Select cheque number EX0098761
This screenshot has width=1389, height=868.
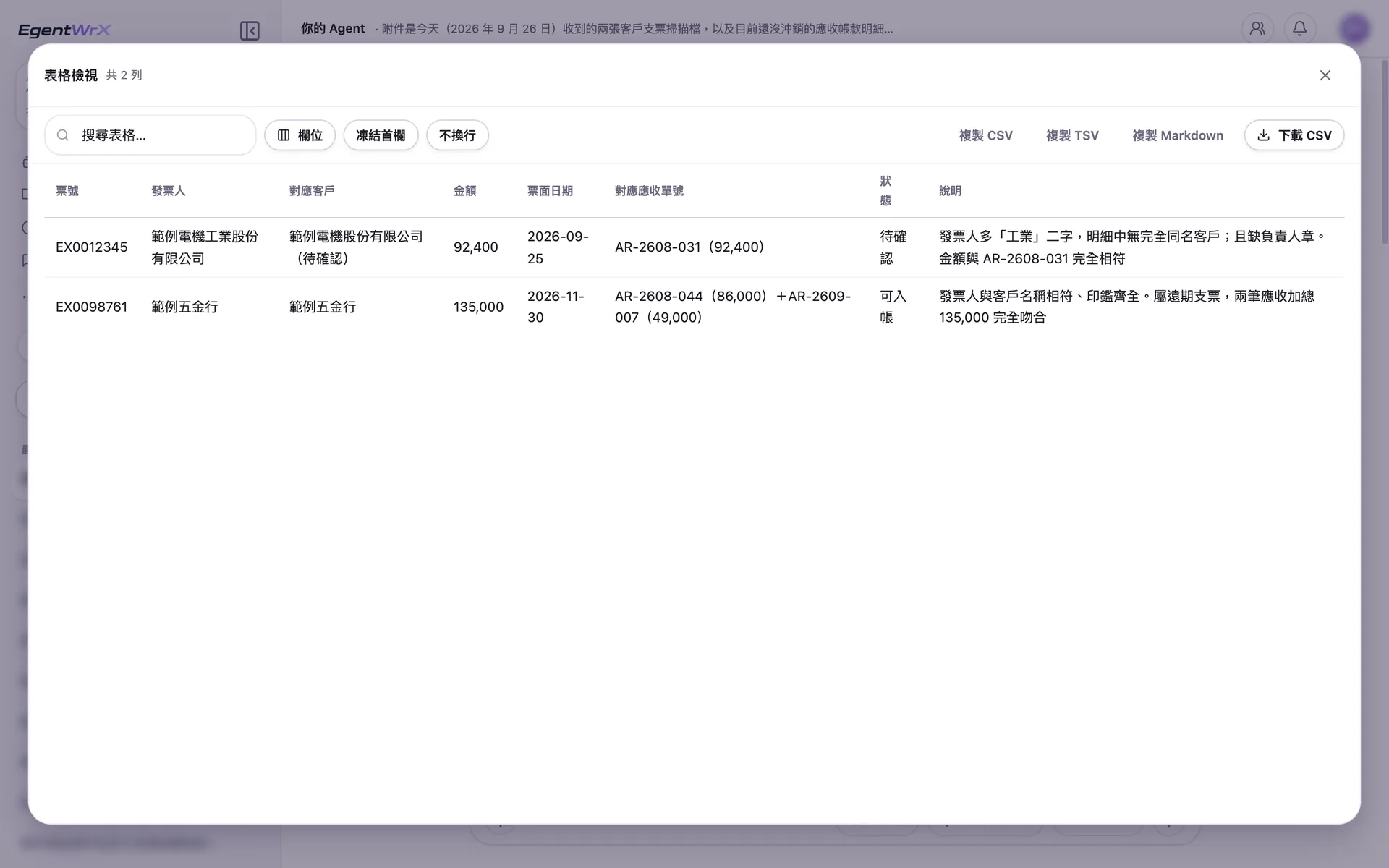[x=92, y=307]
